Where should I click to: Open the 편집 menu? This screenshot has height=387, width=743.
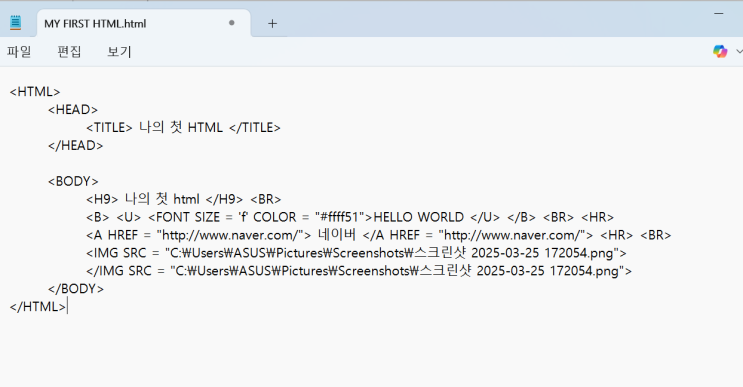(x=69, y=51)
